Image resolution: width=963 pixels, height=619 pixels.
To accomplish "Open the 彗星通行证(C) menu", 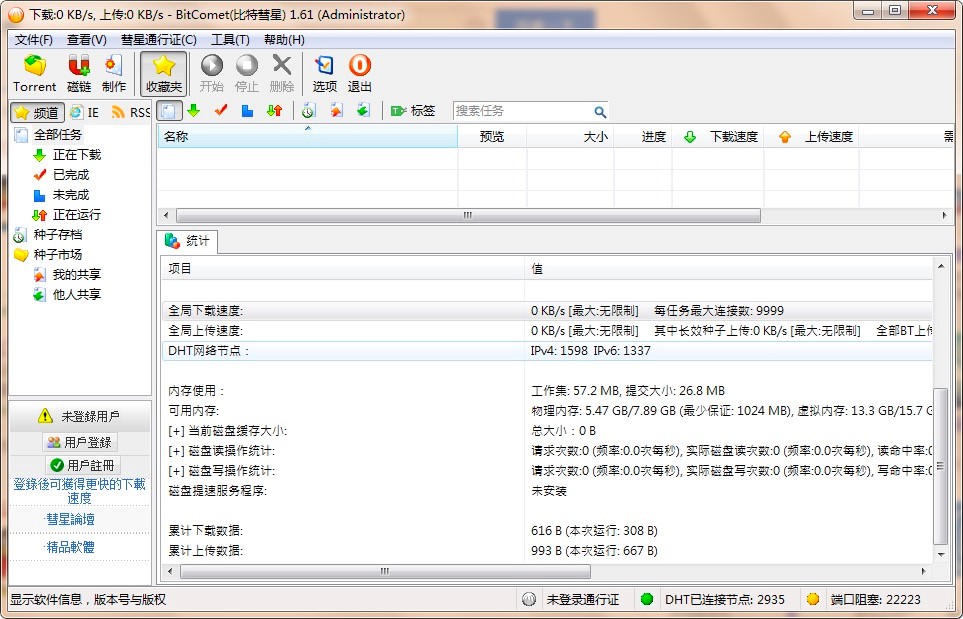I will point(158,40).
